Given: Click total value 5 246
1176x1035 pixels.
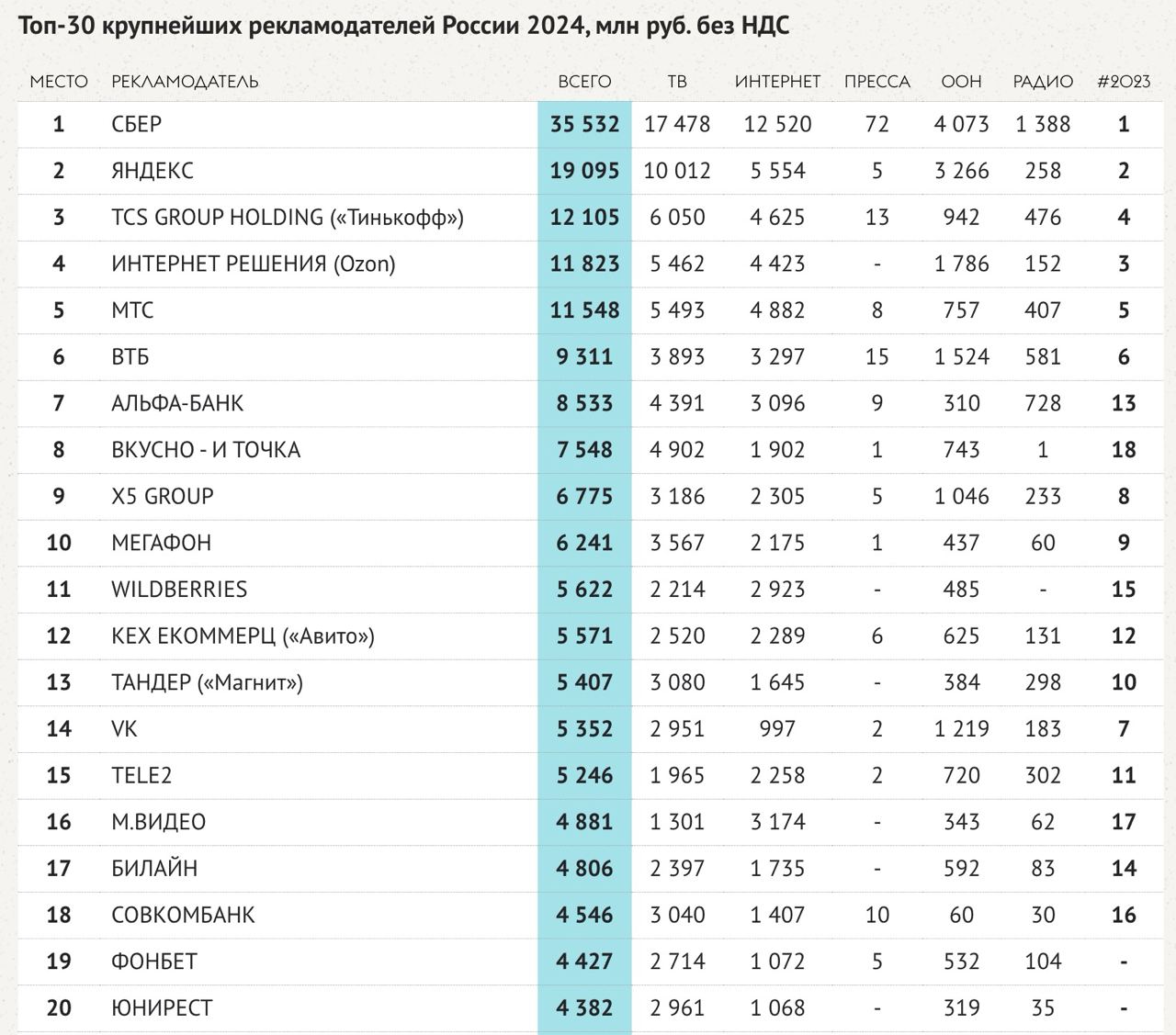Looking at the screenshot, I should [x=585, y=776].
